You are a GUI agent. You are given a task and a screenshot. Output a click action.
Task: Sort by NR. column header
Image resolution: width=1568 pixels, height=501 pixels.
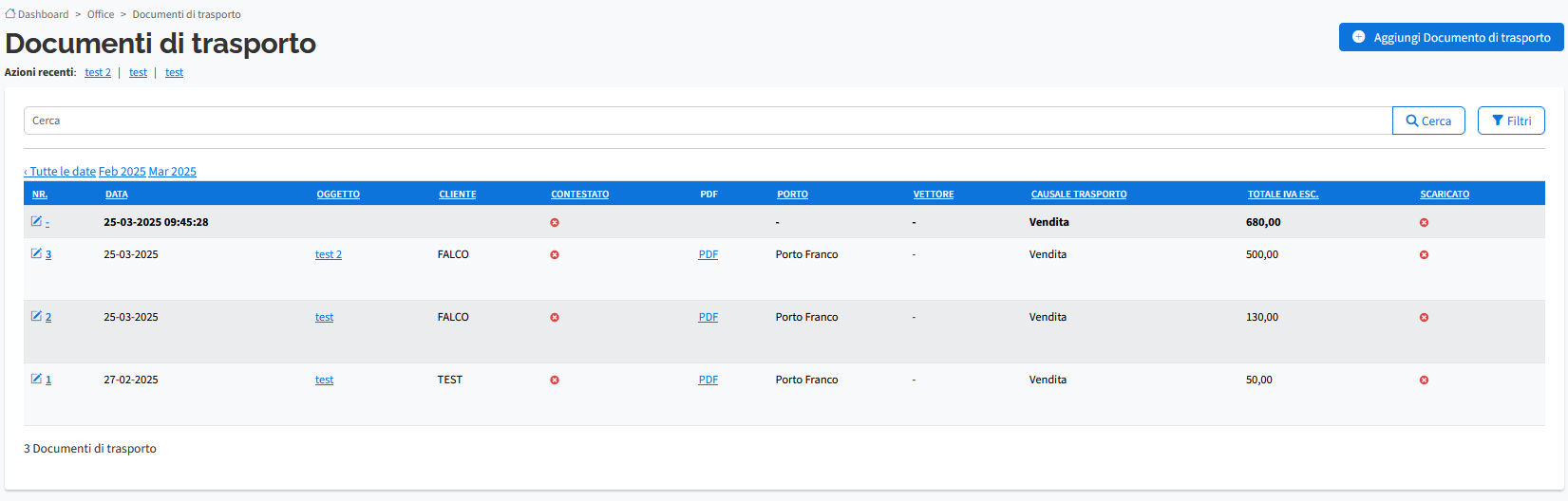[40, 195]
